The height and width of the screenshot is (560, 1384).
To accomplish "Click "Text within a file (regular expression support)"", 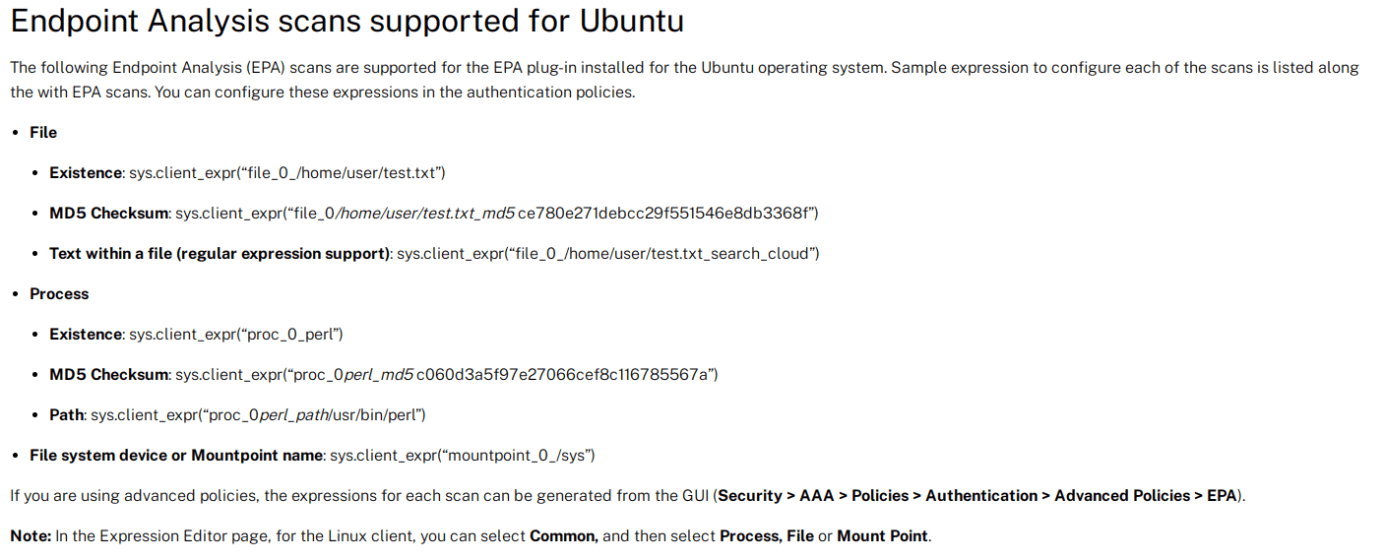I will tap(219, 253).
